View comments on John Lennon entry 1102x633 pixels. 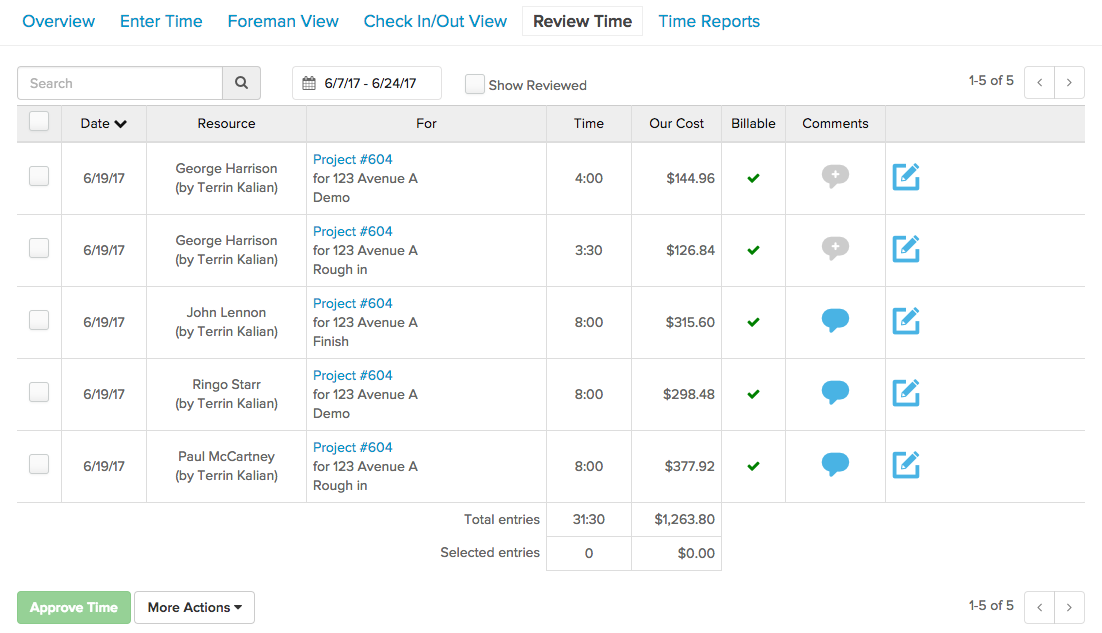point(835,321)
